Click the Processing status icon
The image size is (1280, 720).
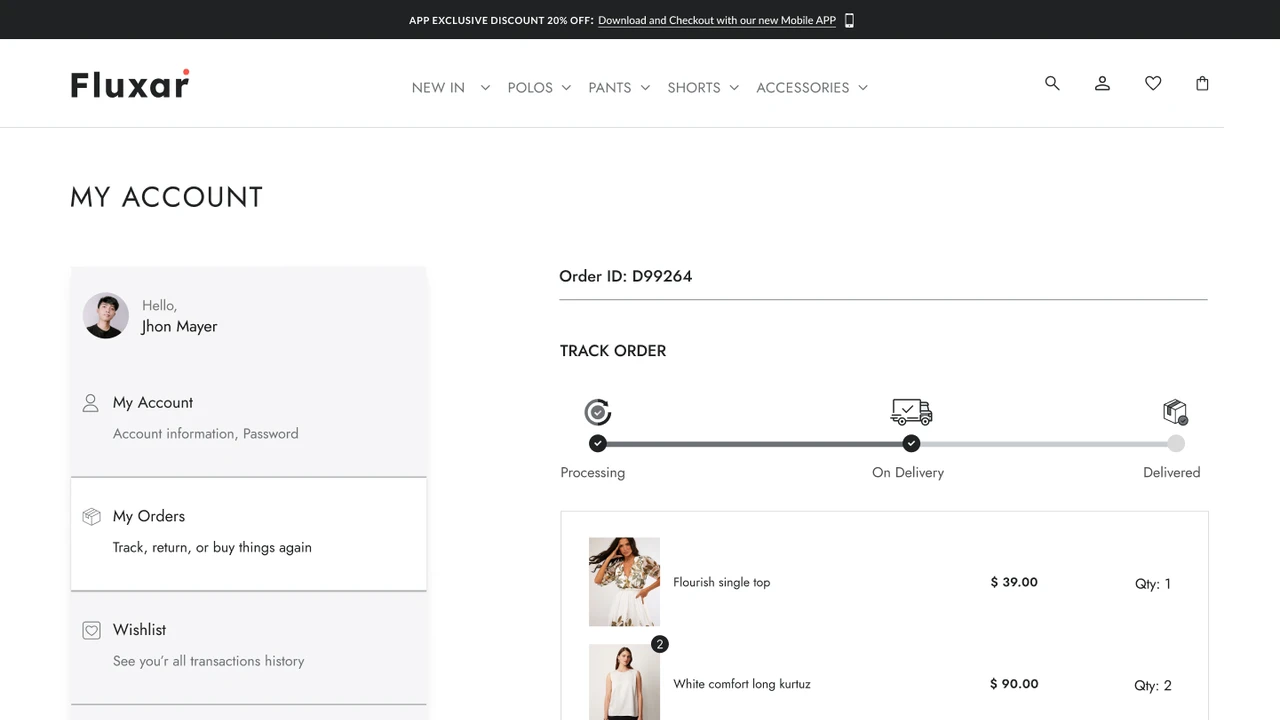[598, 412]
